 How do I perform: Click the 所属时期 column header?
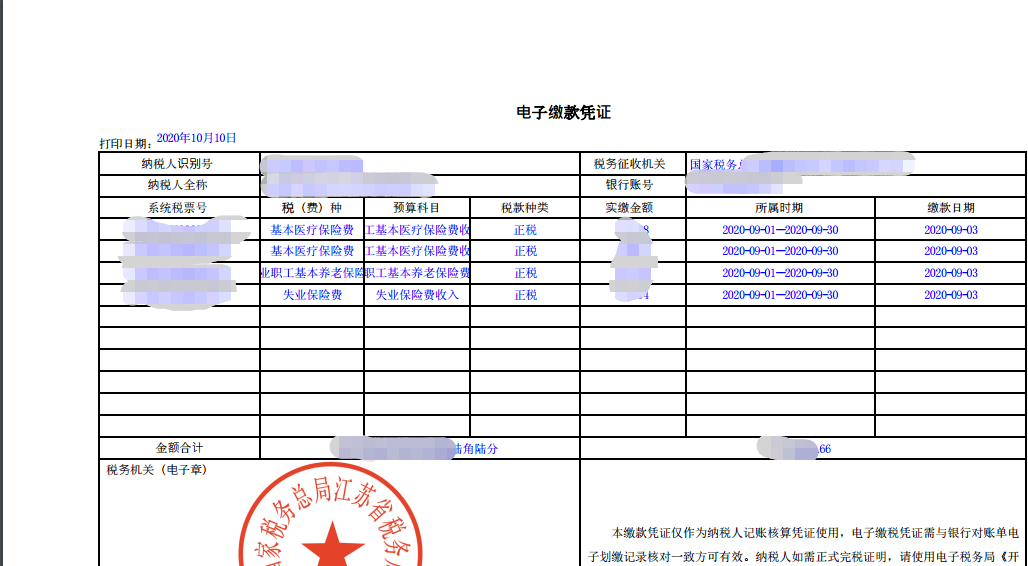point(780,208)
